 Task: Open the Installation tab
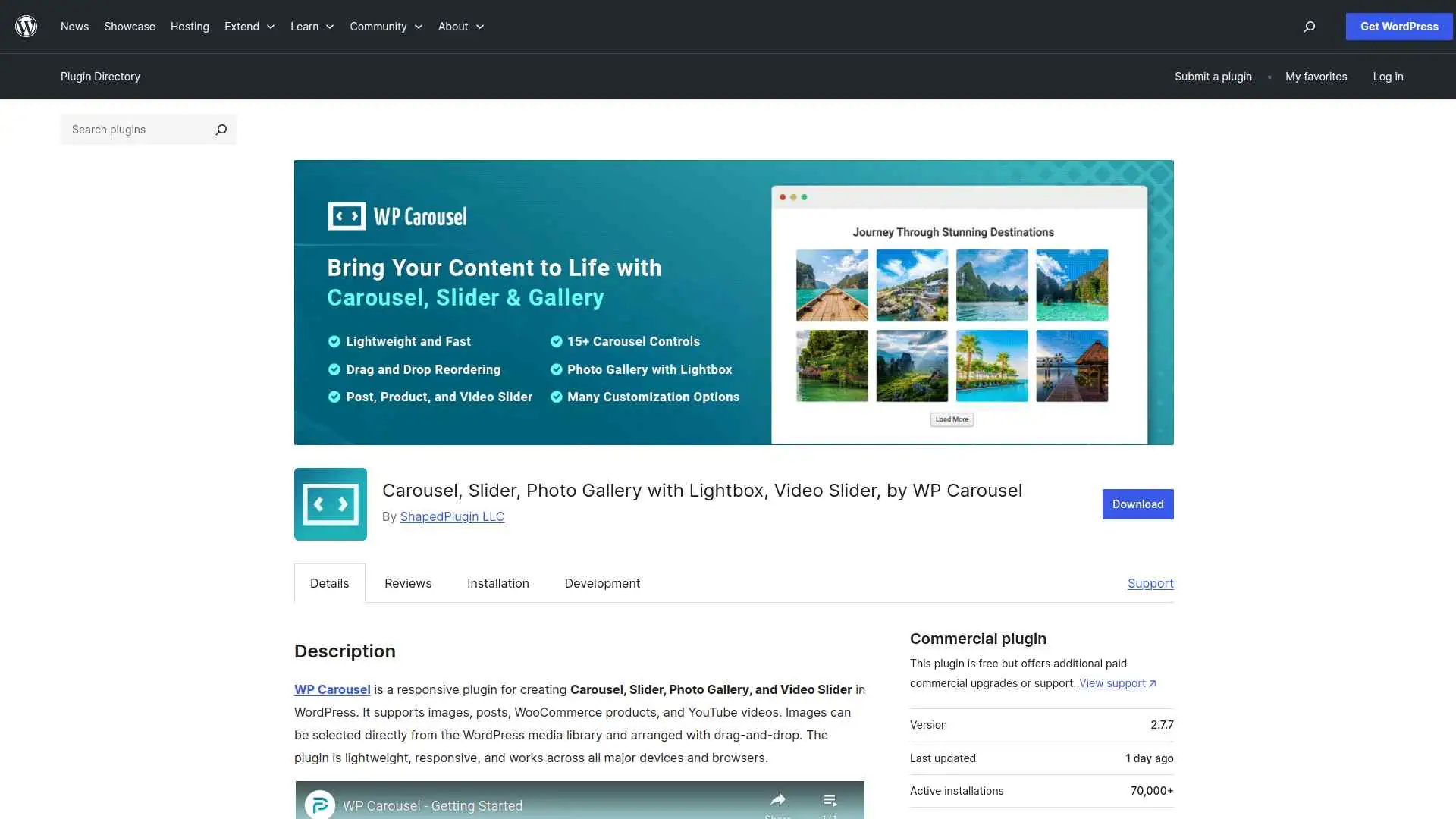(497, 583)
